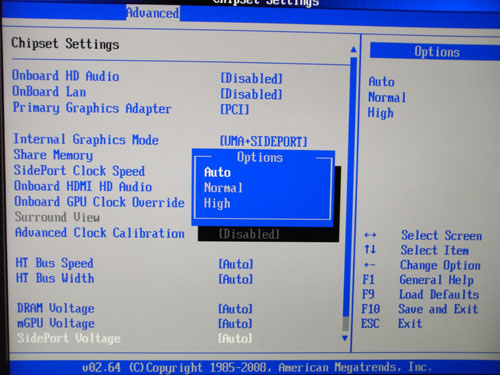The image size is (500, 375).
Task: Click the American Megatrends copyright footer
Action: [257, 367]
